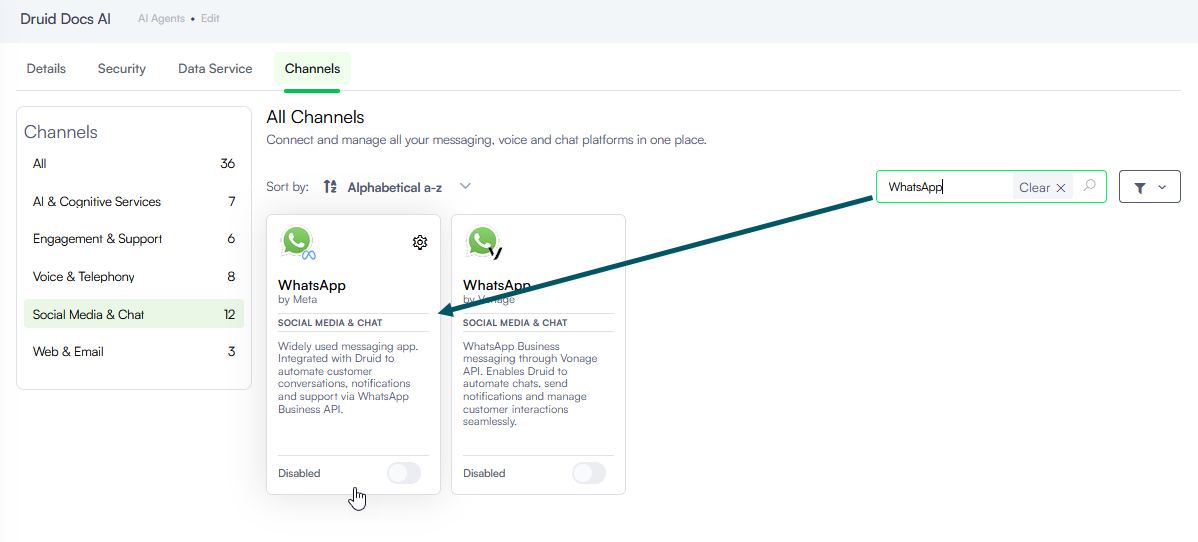
Task: Open settings gear on WhatsApp by Meta card
Action: [419, 242]
